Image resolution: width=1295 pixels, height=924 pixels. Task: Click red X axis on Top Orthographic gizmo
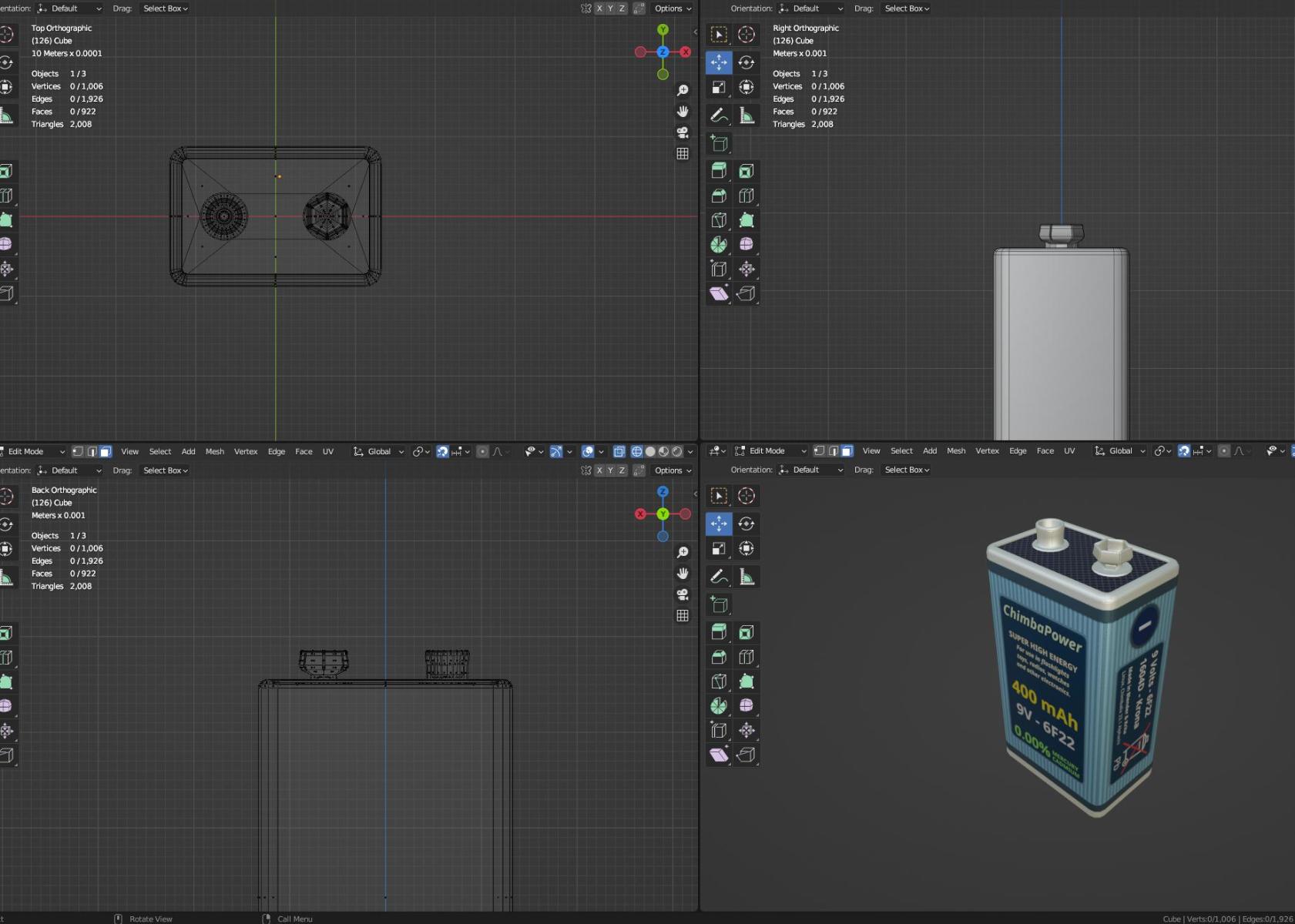685,52
